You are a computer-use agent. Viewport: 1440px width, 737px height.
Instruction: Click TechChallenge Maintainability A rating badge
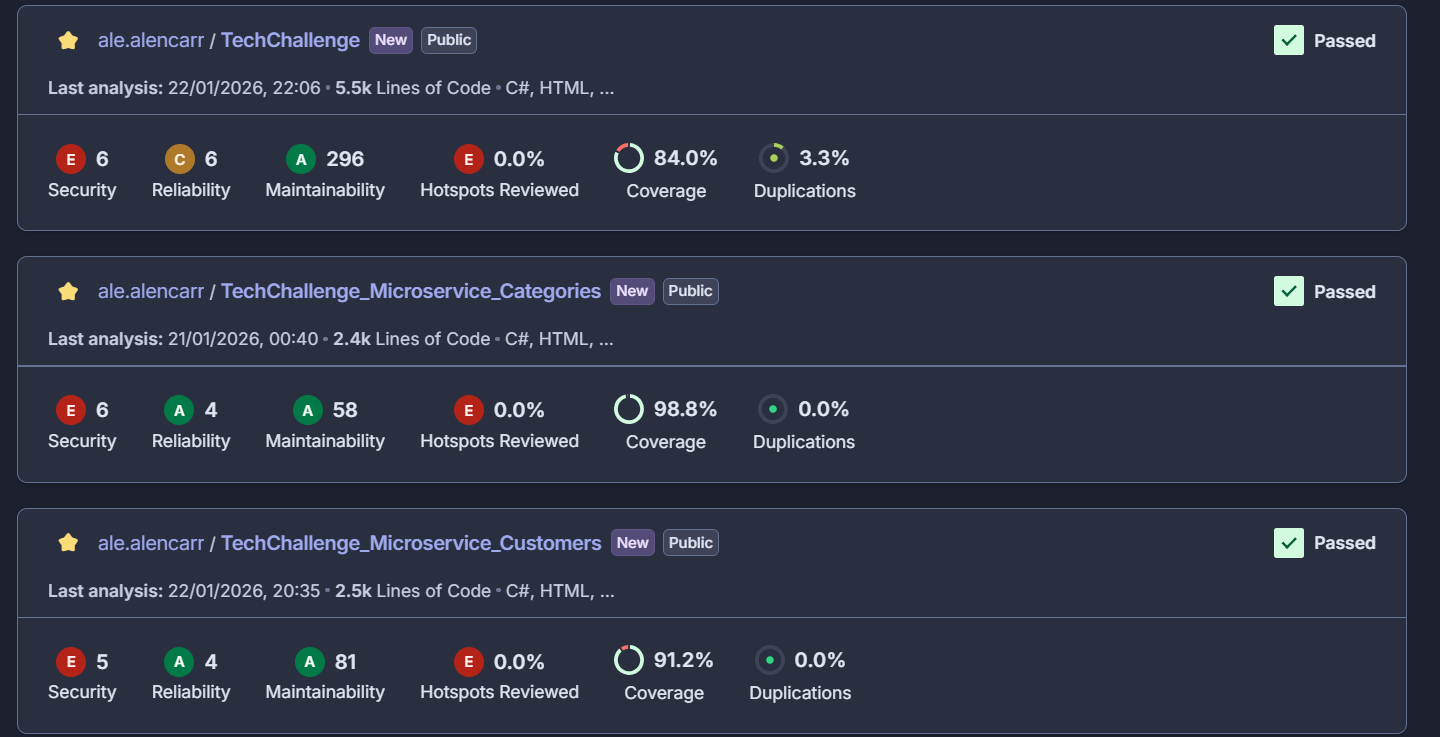coord(300,159)
